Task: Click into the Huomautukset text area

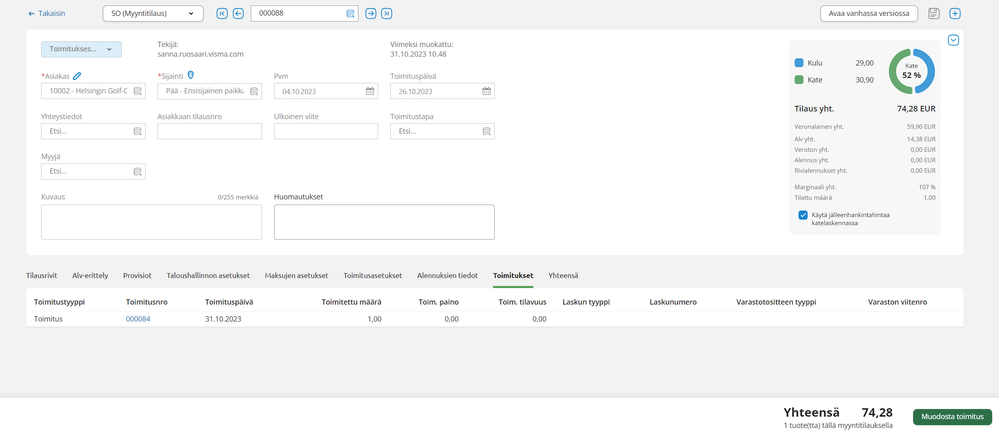Action: [x=384, y=222]
